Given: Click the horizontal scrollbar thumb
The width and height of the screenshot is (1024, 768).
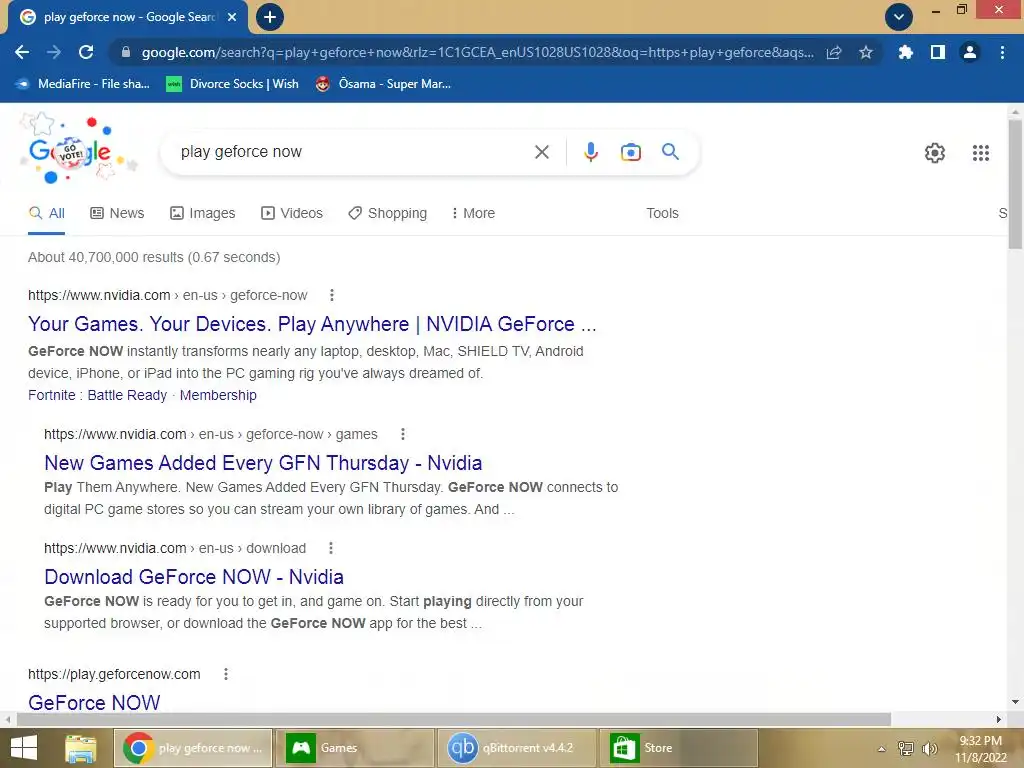Looking at the screenshot, I should [x=454, y=719].
